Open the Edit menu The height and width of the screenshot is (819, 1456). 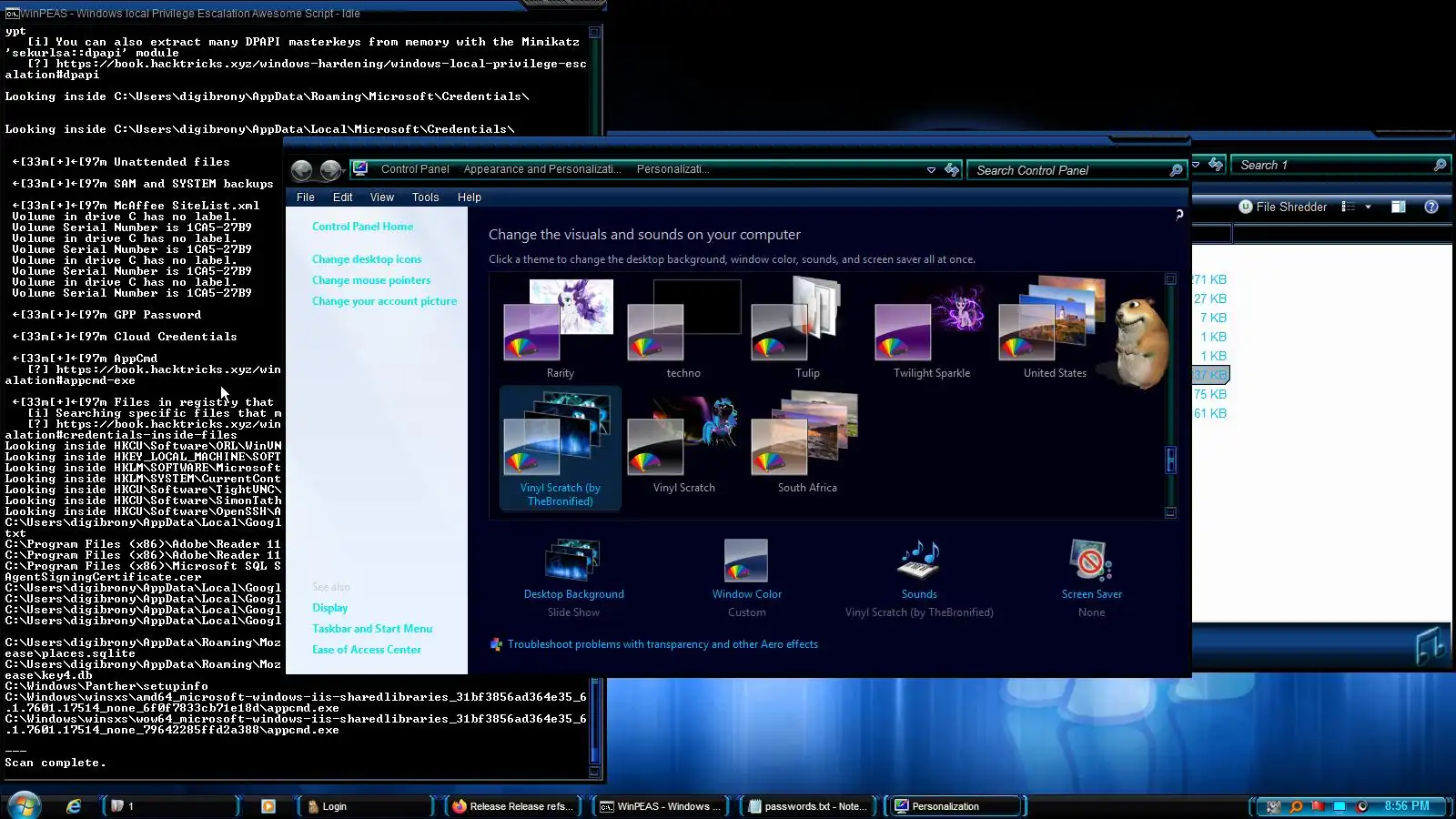(x=342, y=197)
